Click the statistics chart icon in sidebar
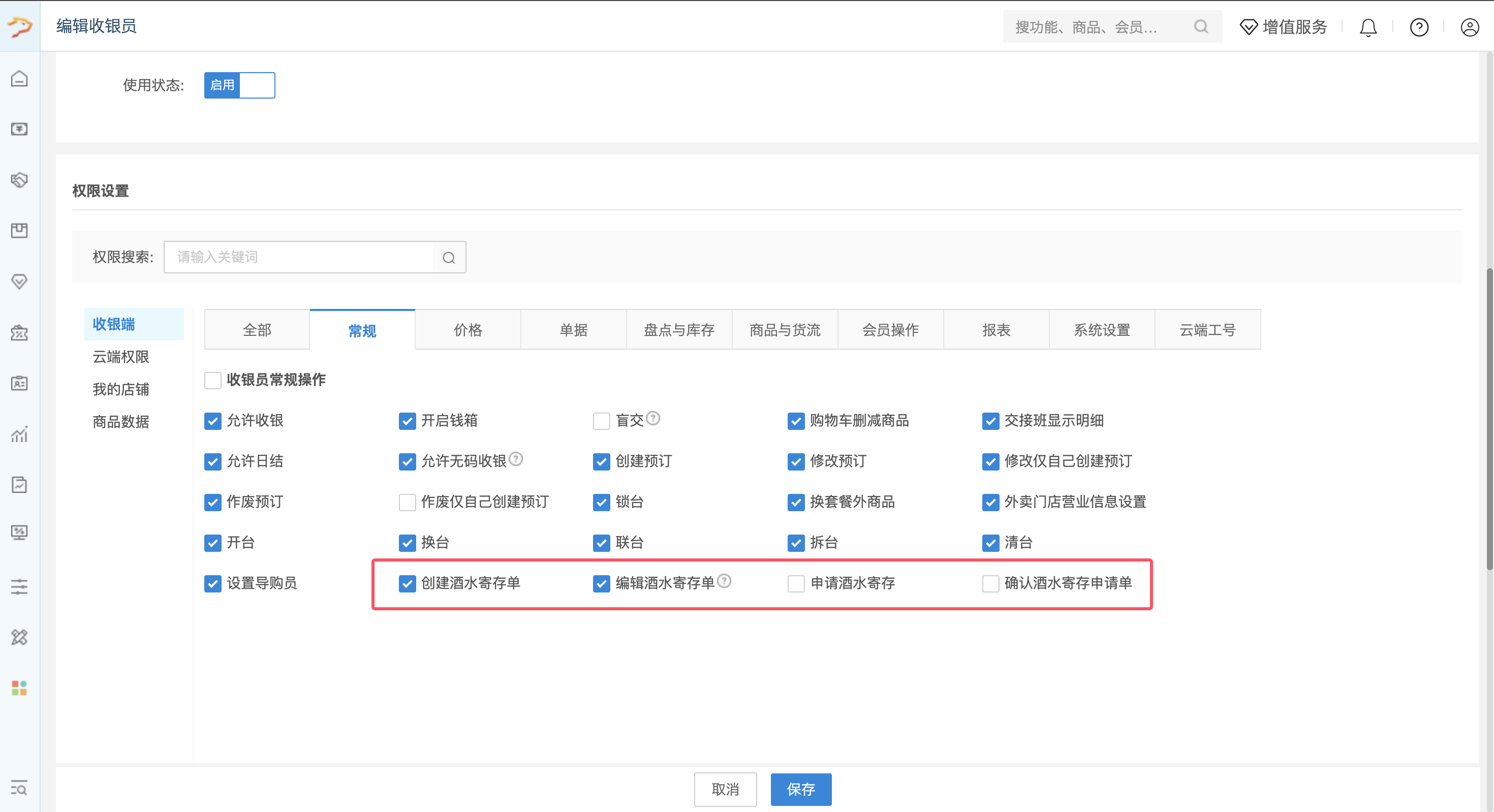Viewport: 1494px width, 812px height. point(19,434)
